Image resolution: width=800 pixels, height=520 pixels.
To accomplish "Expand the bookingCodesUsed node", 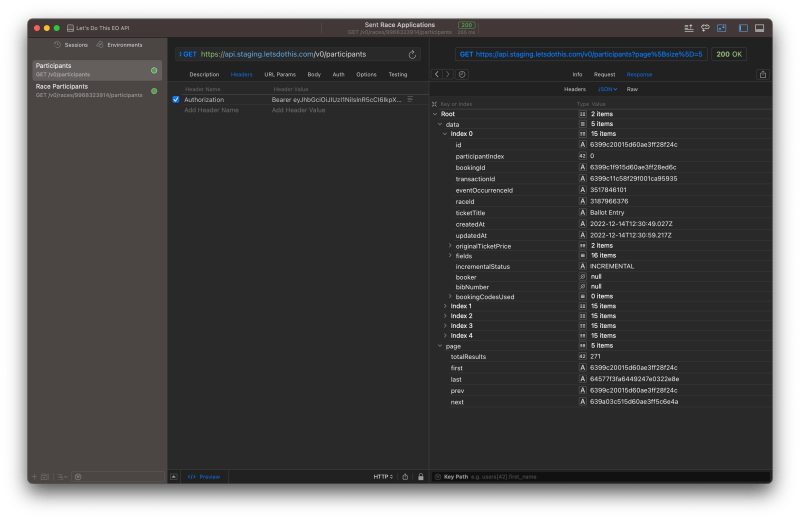I will pyautogui.click(x=450, y=296).
